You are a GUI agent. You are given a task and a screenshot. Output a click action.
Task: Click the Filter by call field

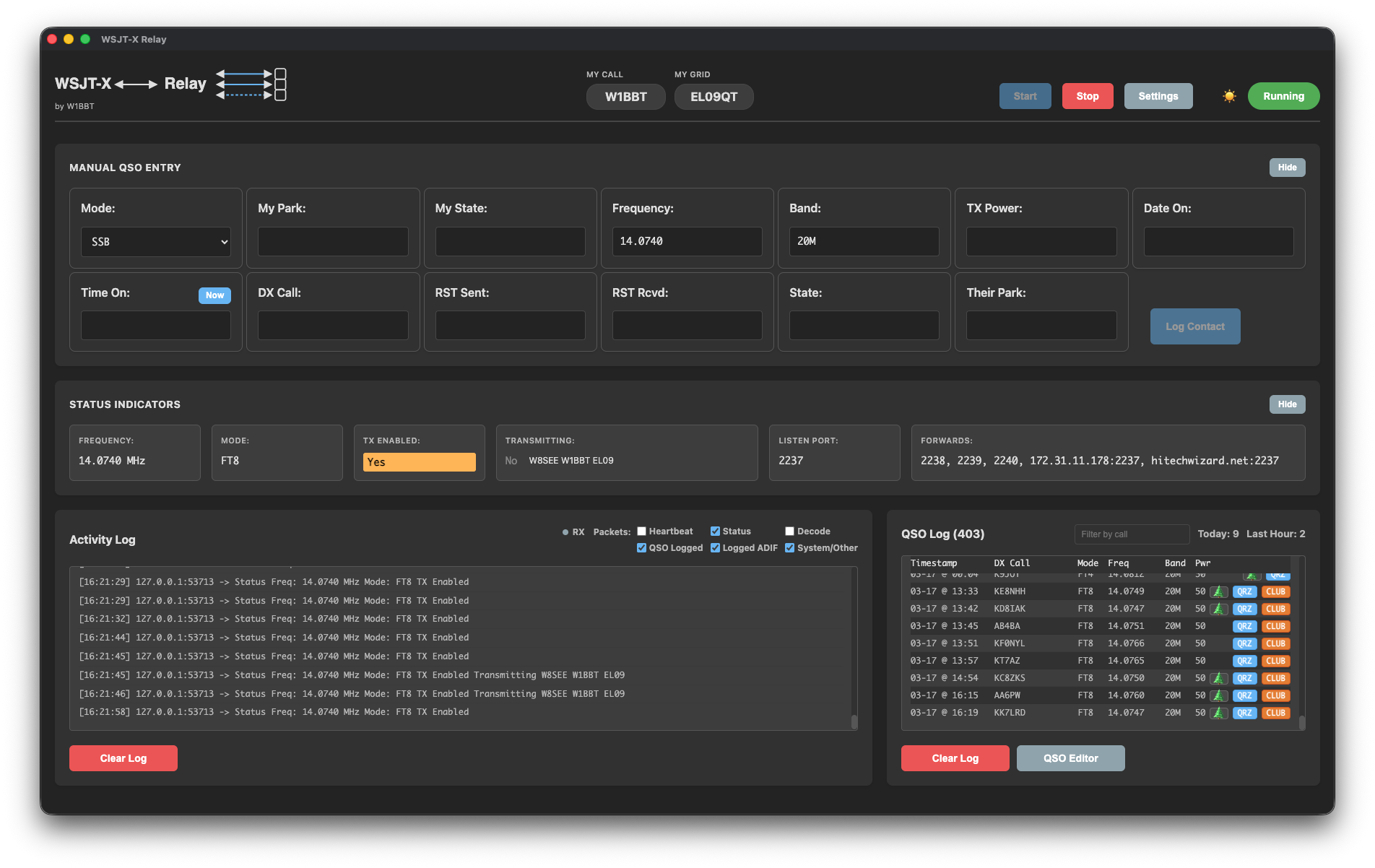point(1131,534)
